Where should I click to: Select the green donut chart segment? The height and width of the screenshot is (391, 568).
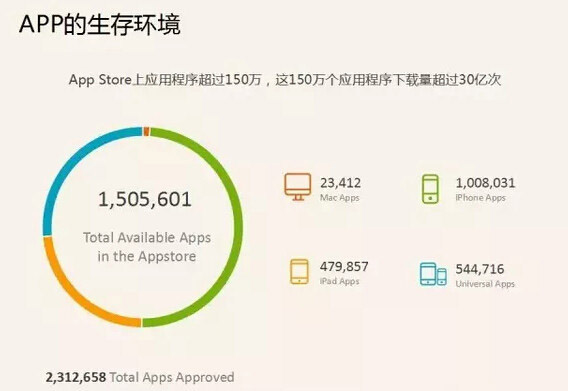pos(237,226)
